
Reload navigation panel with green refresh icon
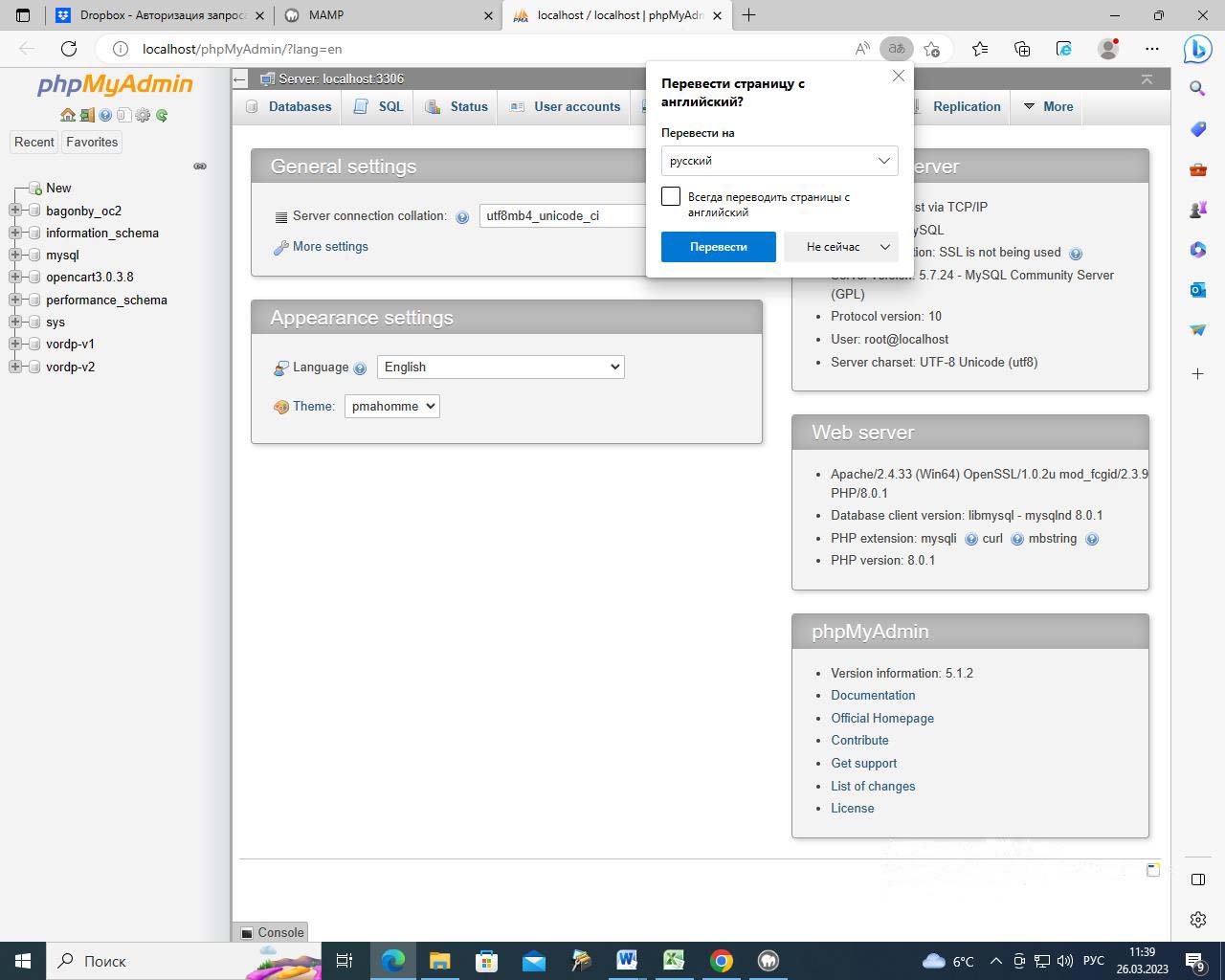pos(162,115)
